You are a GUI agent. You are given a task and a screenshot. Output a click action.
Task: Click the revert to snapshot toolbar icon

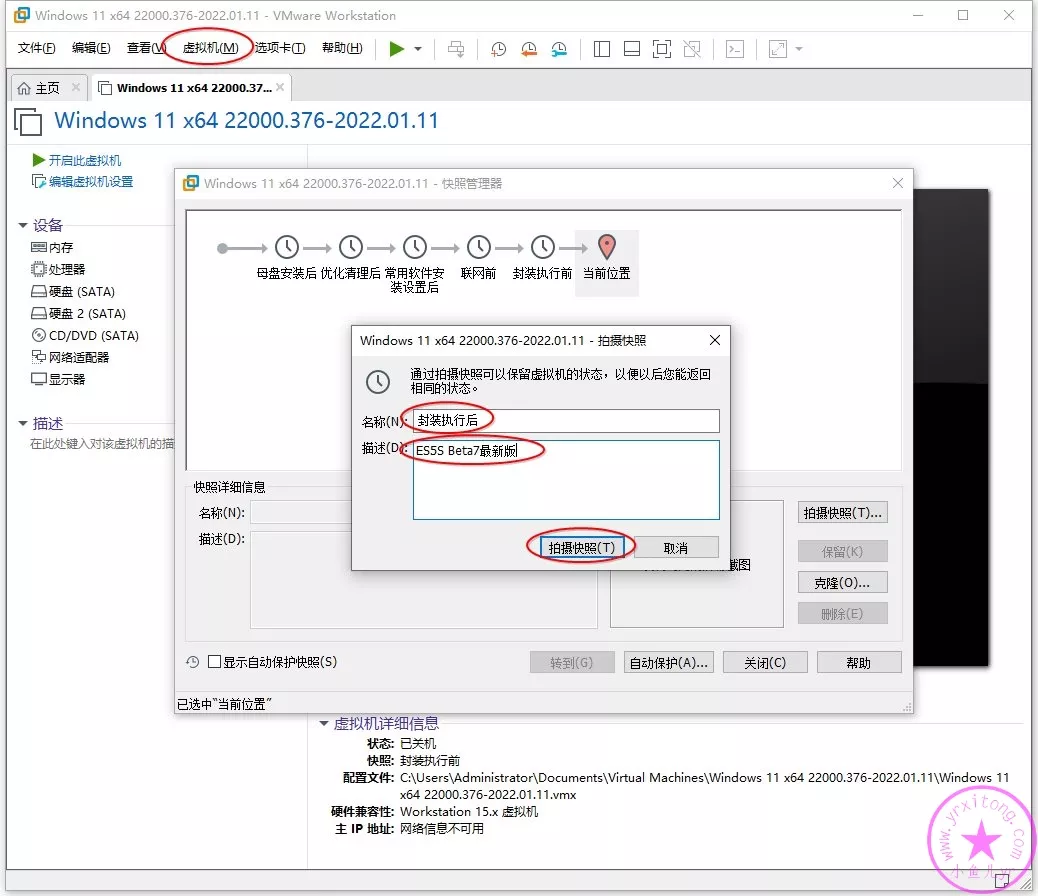(x=529, y=49)
